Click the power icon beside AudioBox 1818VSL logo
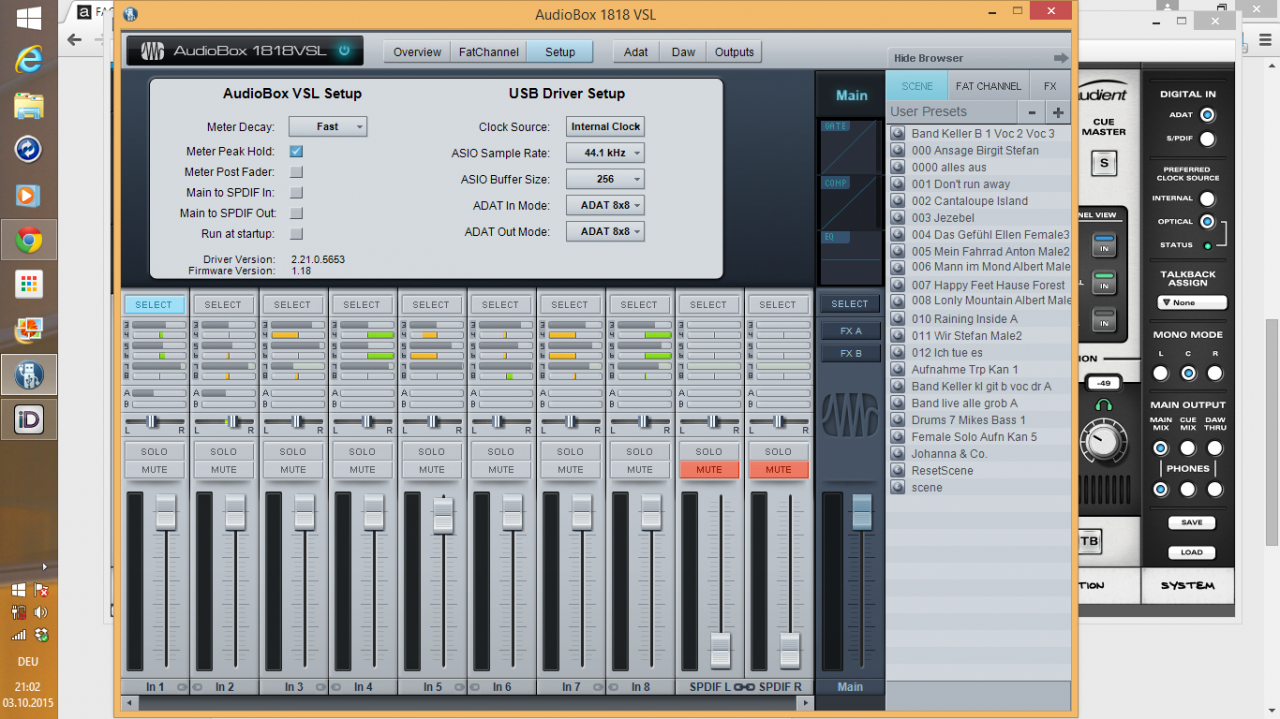Screen dimensions: 1280x719 (344, 50)
